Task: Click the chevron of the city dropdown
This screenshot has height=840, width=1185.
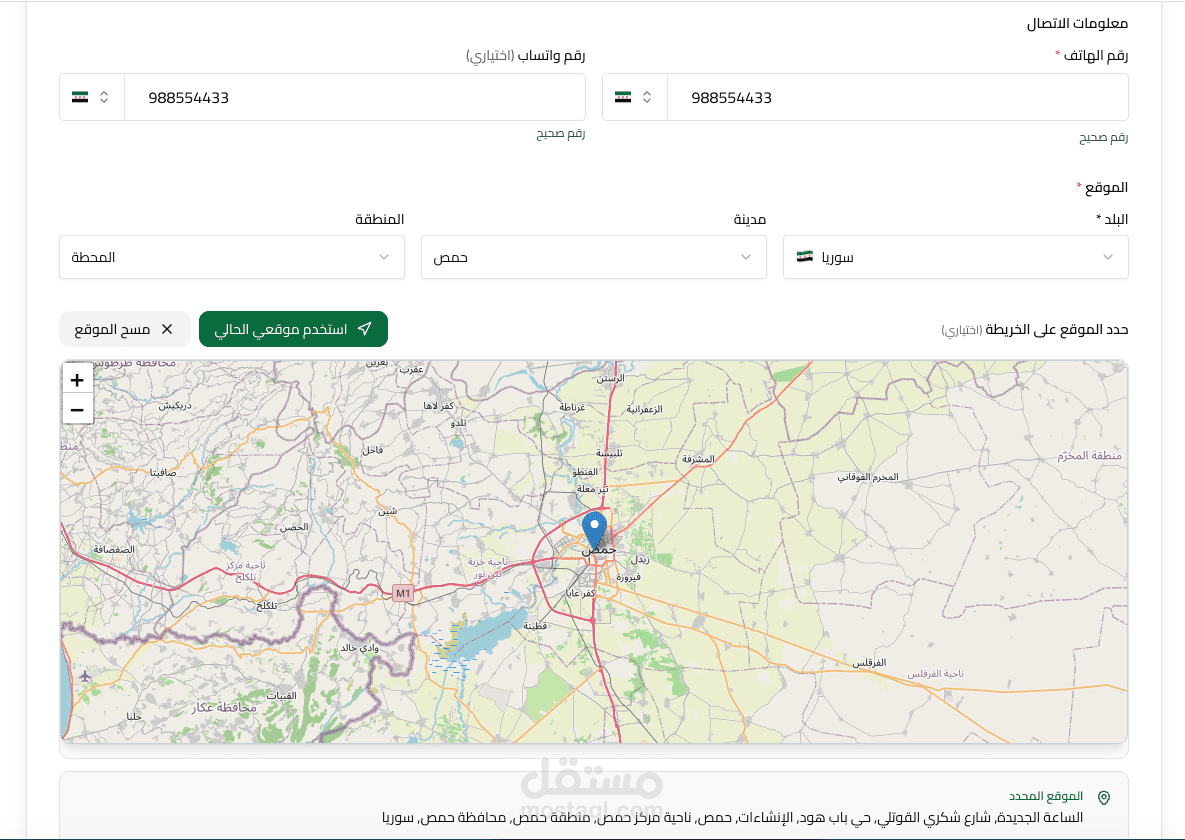Action: [746, 257]
